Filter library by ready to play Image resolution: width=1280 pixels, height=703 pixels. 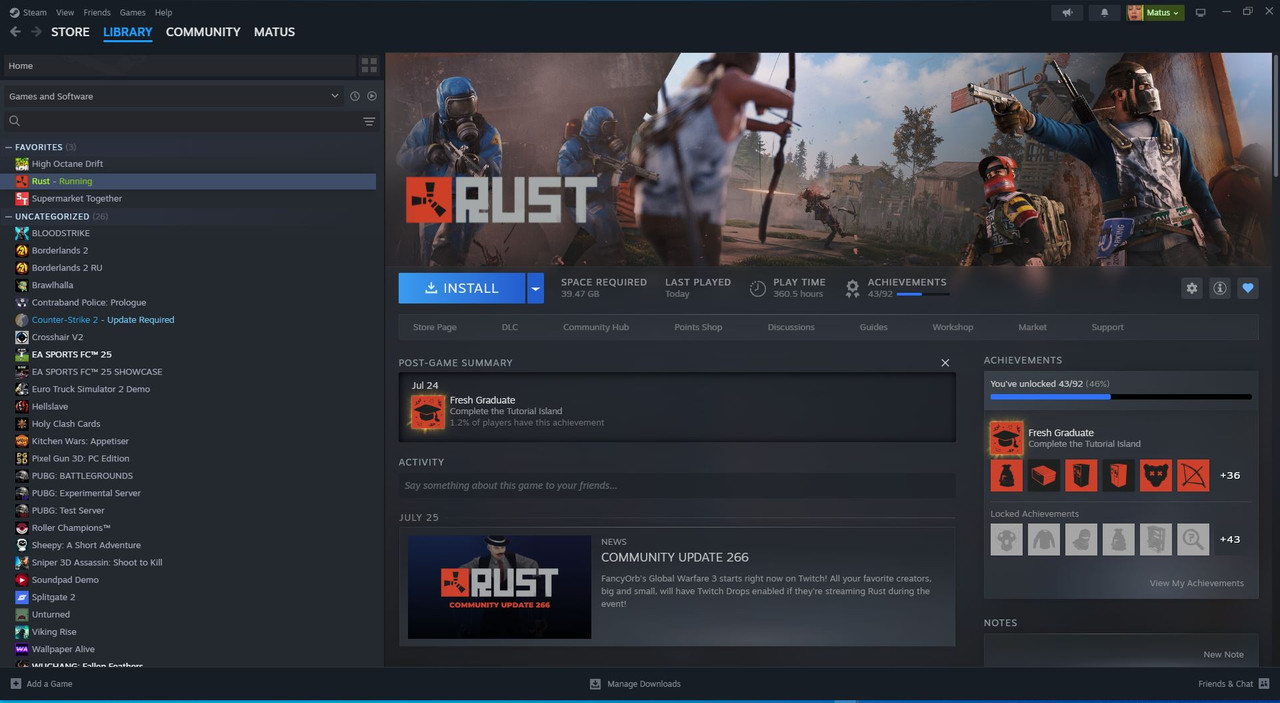[371, 96]
